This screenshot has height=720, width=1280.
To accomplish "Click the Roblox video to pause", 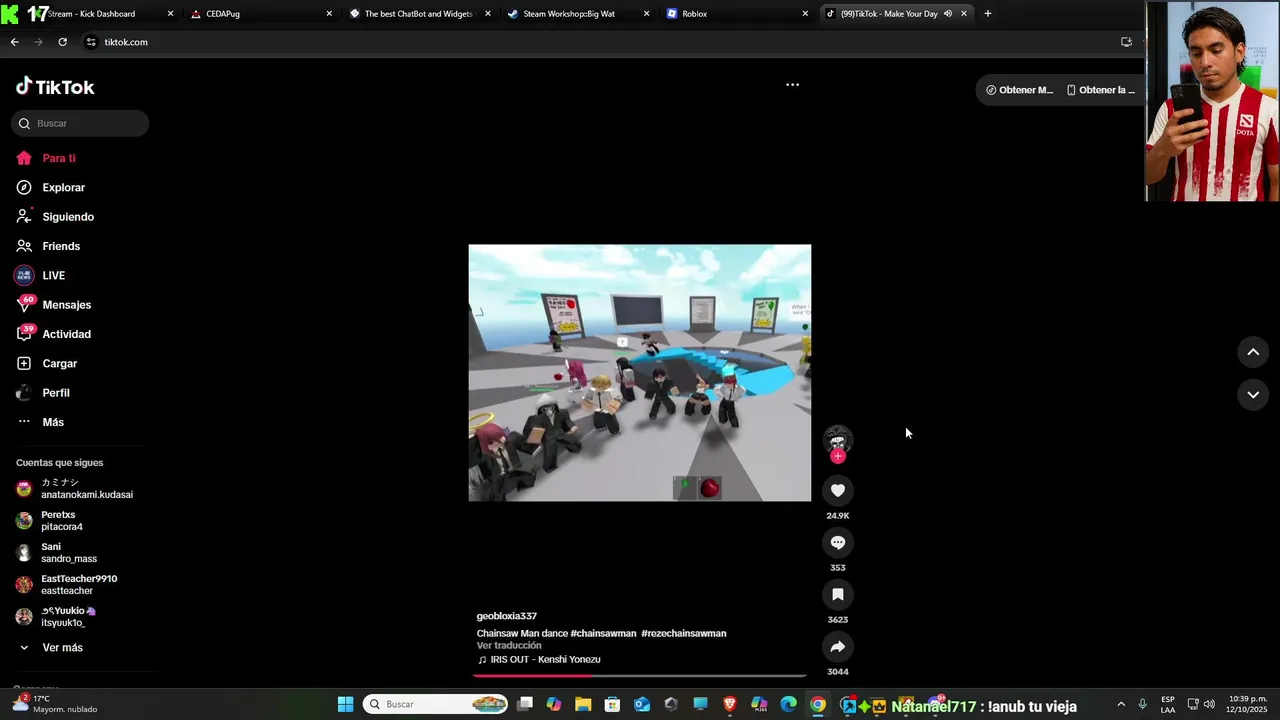I will coord(640,373).
